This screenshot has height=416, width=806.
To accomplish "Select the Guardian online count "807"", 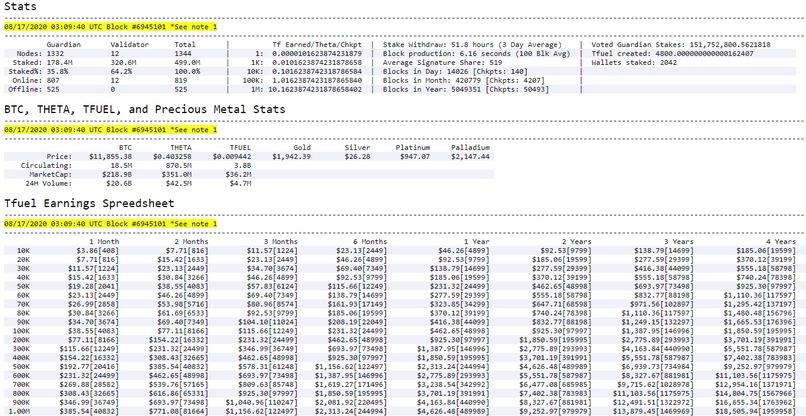I will point(53,80).
